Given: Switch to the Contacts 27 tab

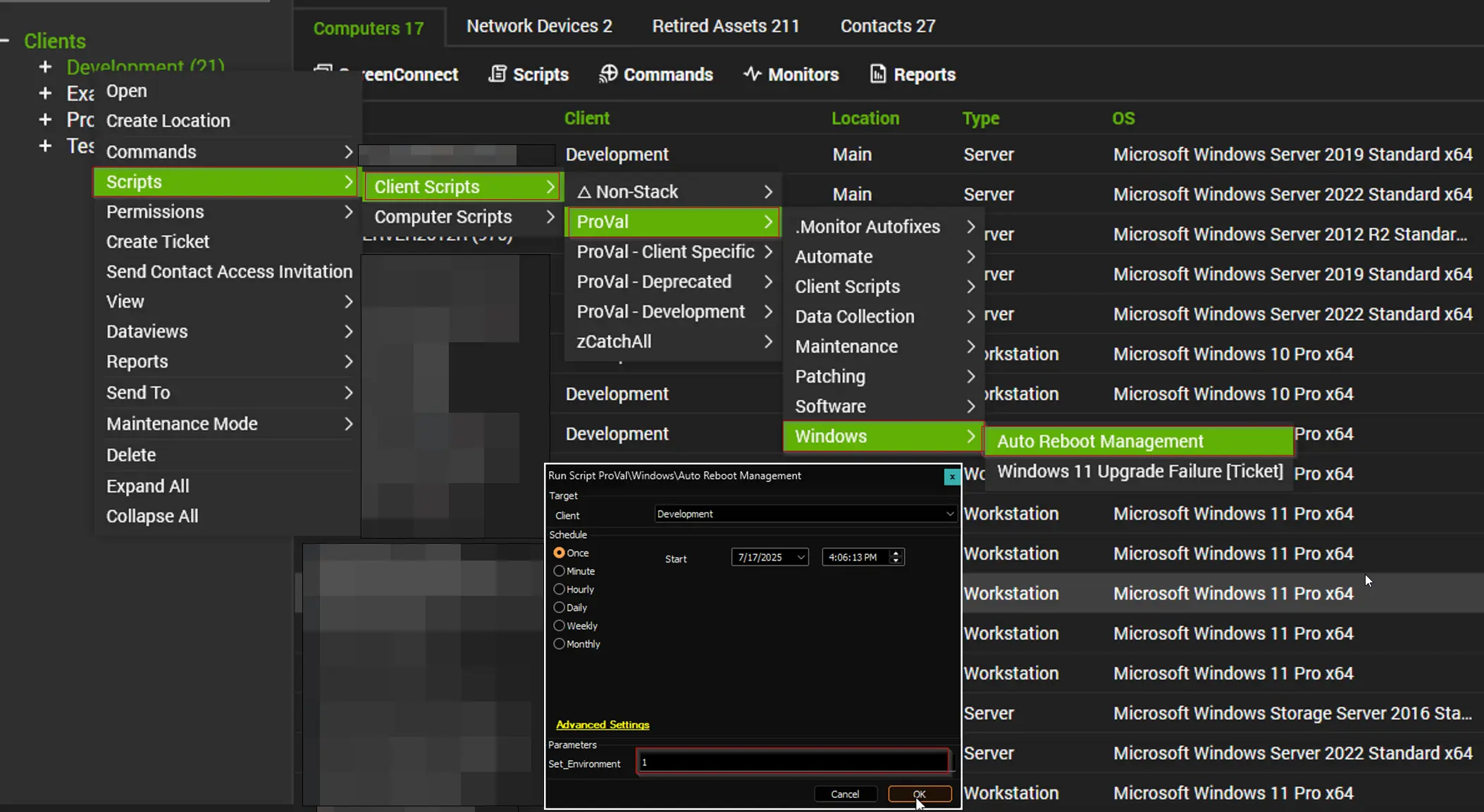Looking at the screenshot, I should click(888, 26).
